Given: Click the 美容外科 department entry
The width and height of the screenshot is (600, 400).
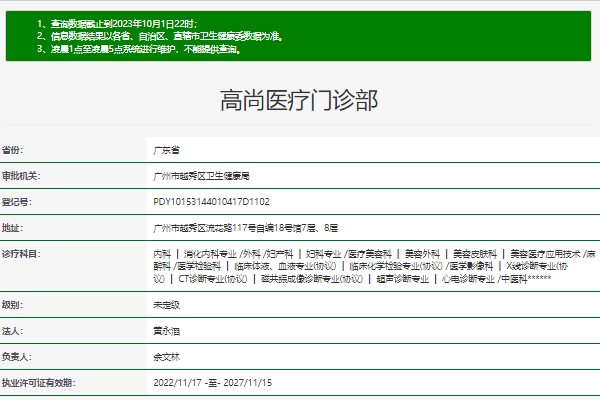Looking at the screenshot, I should point(422,254).
